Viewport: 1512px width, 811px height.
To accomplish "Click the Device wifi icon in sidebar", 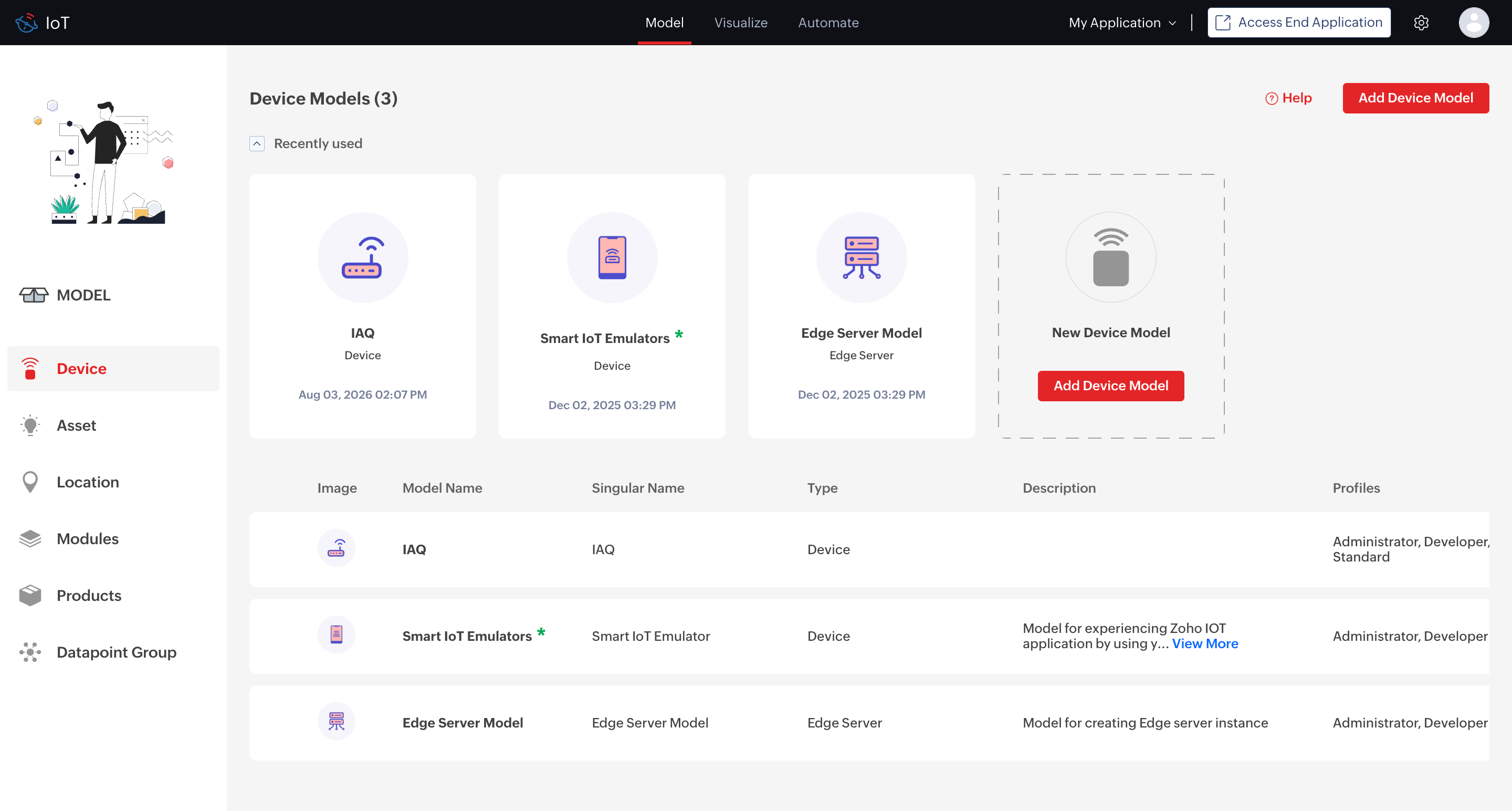I will (30, 369).
